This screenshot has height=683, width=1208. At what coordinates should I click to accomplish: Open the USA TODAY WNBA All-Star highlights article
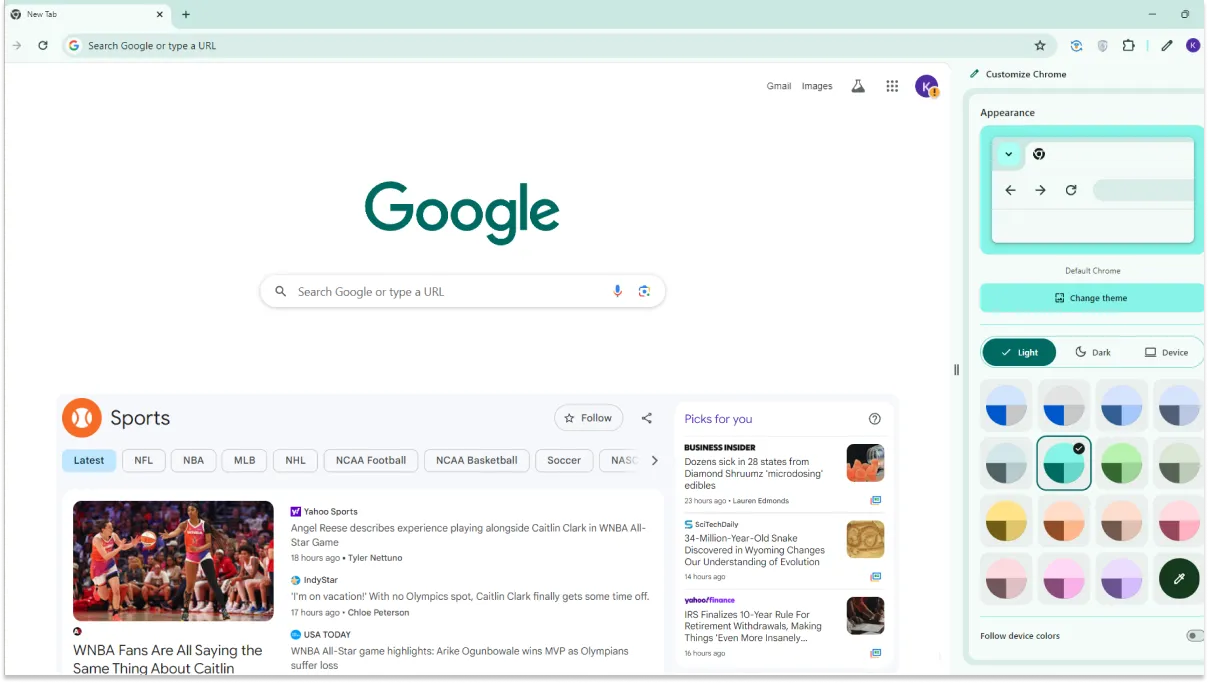pyautogui.click(x=460, y=657)
